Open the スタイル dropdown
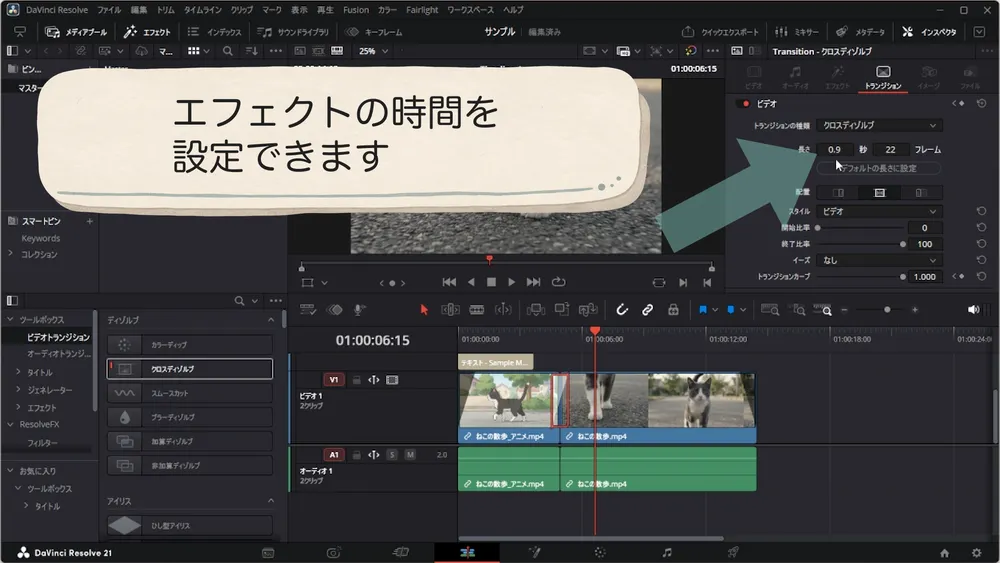The height and width of the screenshot is (563, 1000). point(879,211)
